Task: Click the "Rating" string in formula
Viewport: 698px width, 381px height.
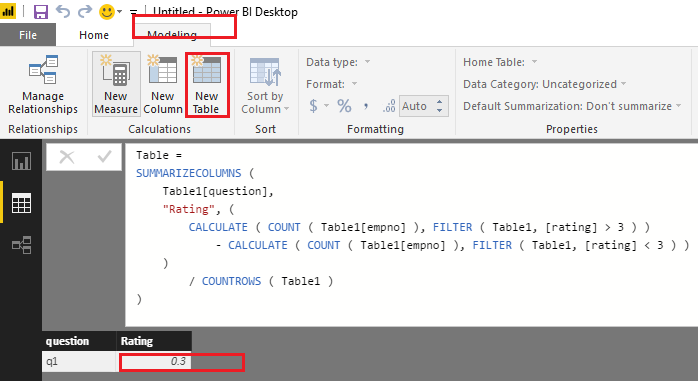Action: (x=189, y=209)
